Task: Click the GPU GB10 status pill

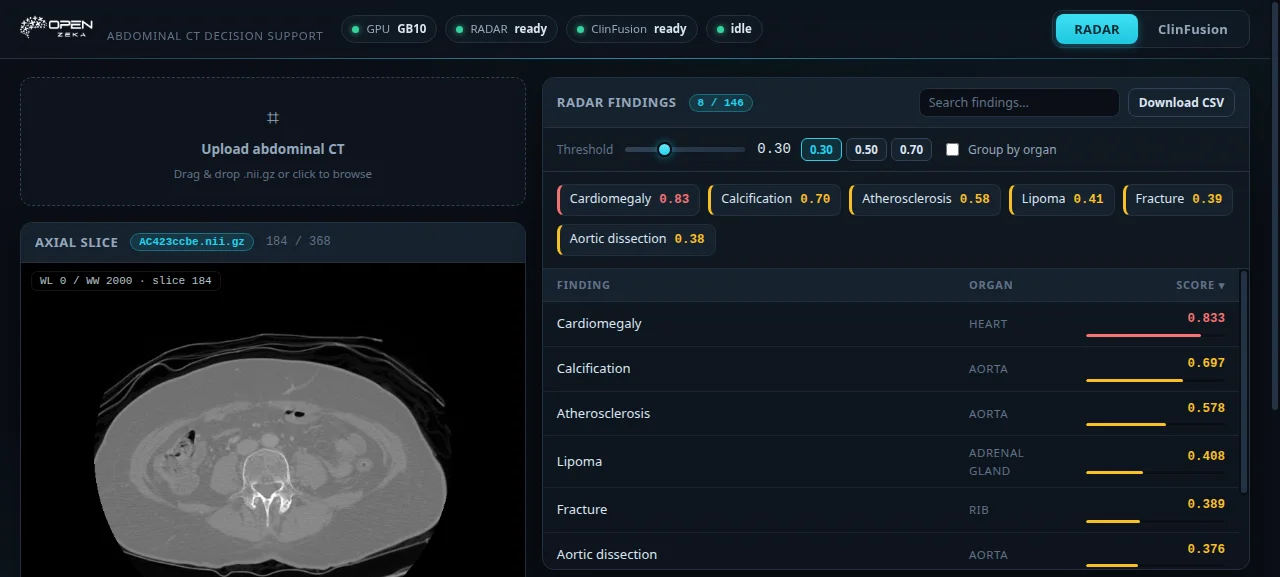Action: pos(388,29)
